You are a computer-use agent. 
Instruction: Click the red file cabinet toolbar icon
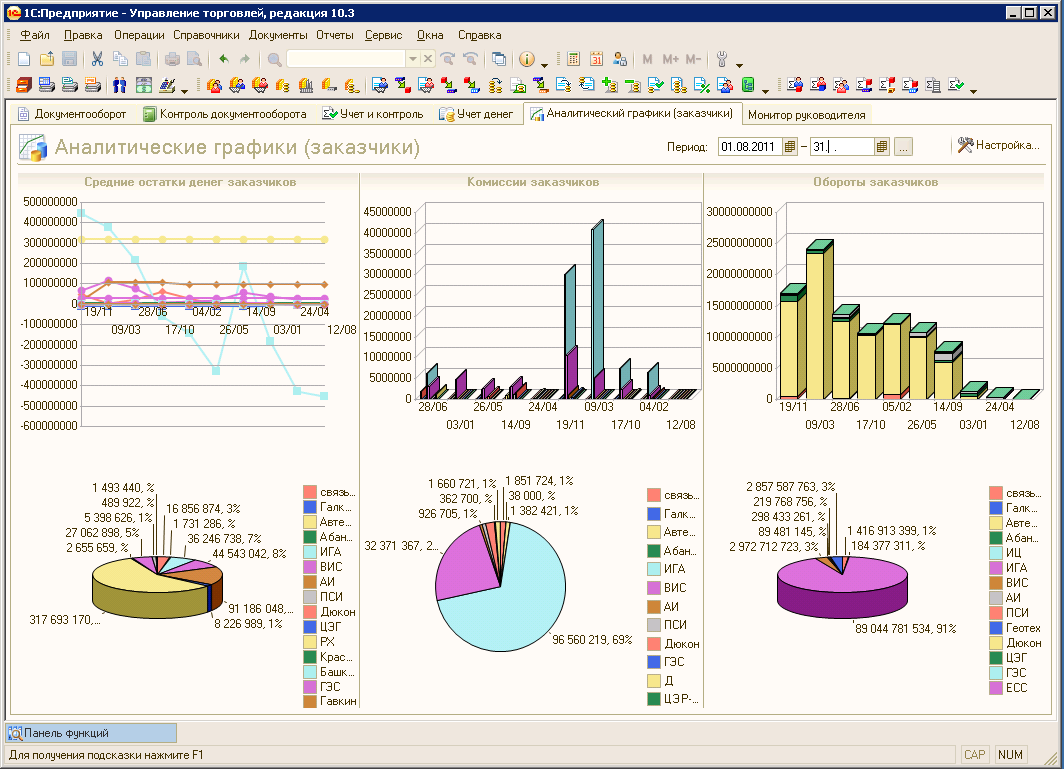pos(24,85)
